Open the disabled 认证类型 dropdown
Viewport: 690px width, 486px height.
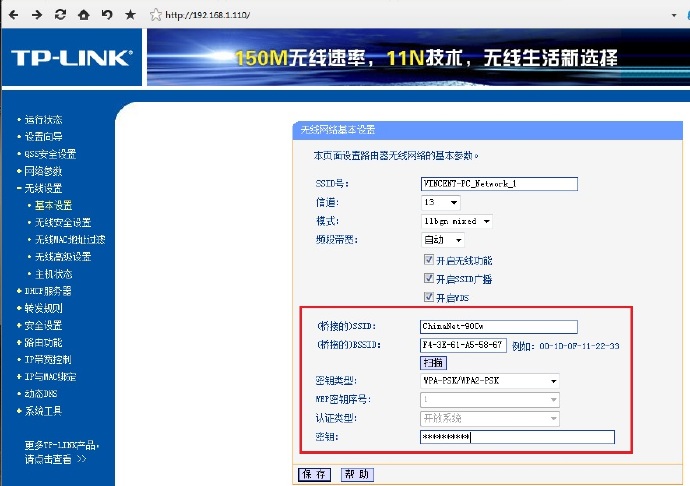point(490,418)
